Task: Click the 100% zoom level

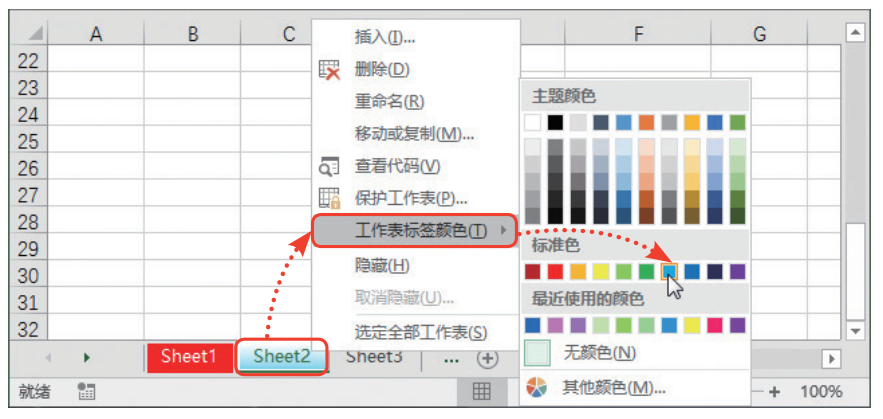Action: (822, 391)
